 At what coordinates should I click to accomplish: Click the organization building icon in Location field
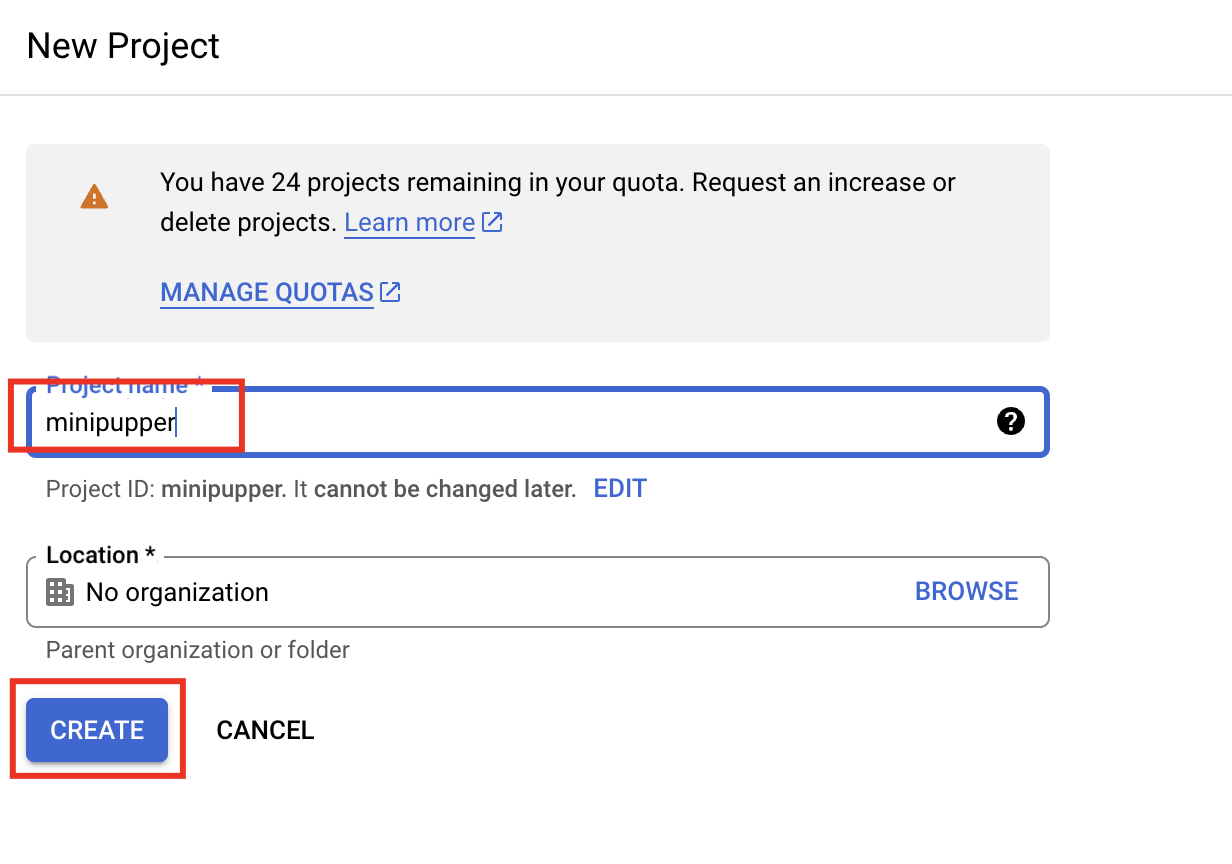(60, 591)
